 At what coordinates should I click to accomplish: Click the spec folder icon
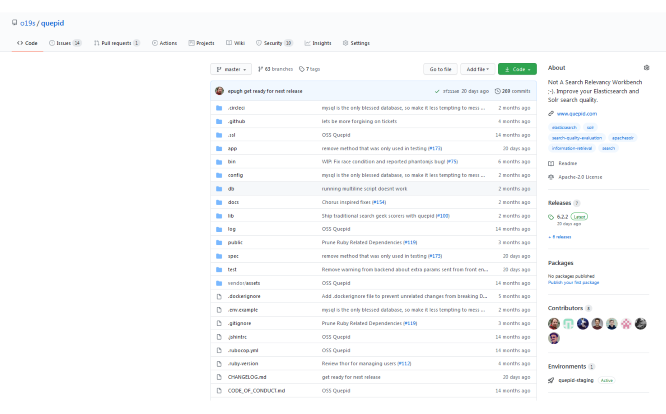click(219, 256)
